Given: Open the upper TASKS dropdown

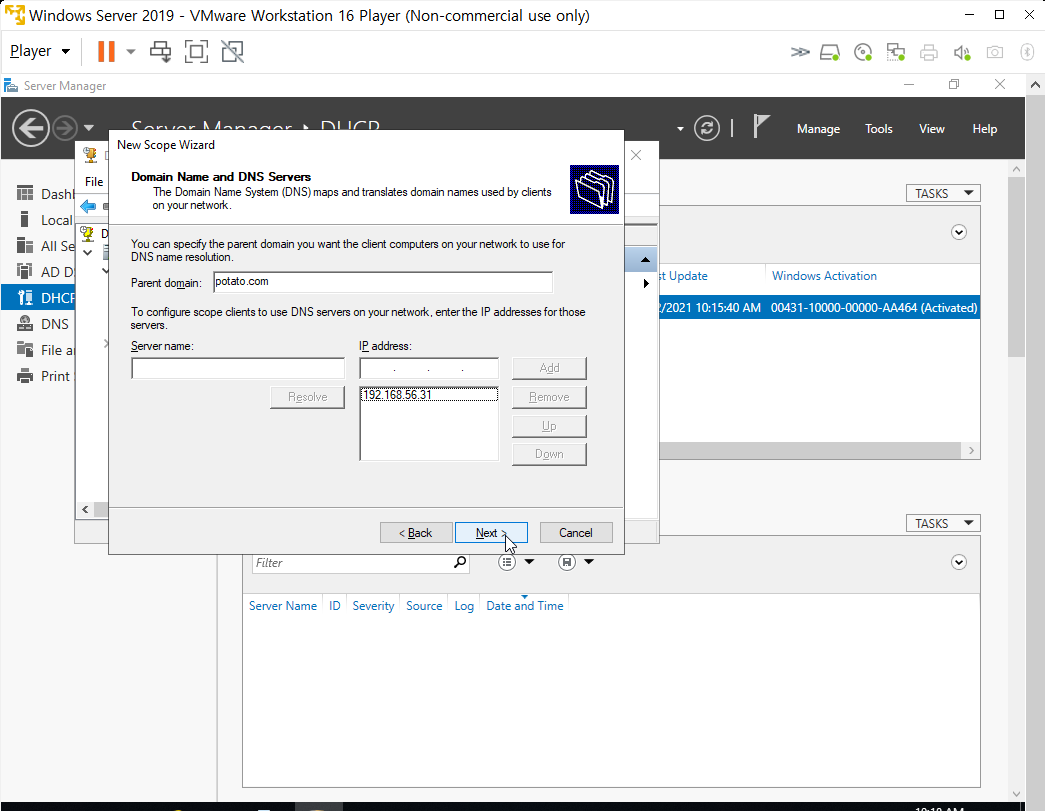Looking at the screenshot, I should tap(943, 193).
